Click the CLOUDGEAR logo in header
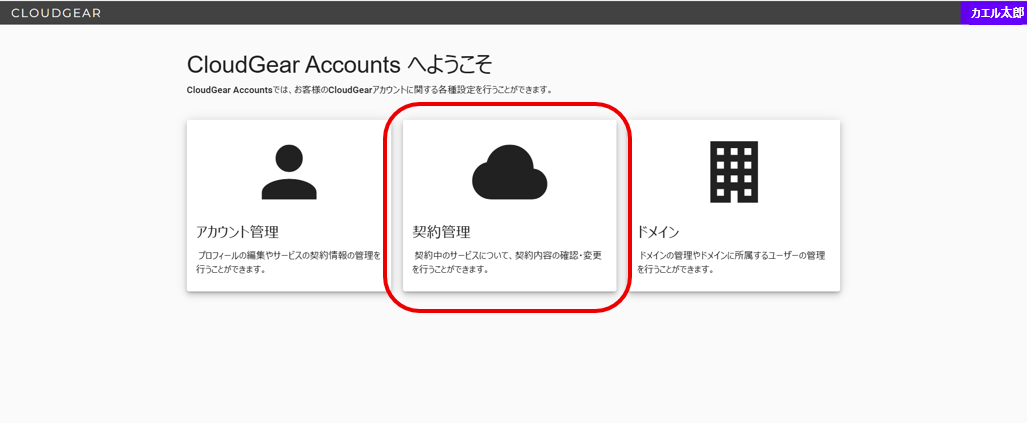Screen dimensions: 1027x423 [x=56, y=13]
